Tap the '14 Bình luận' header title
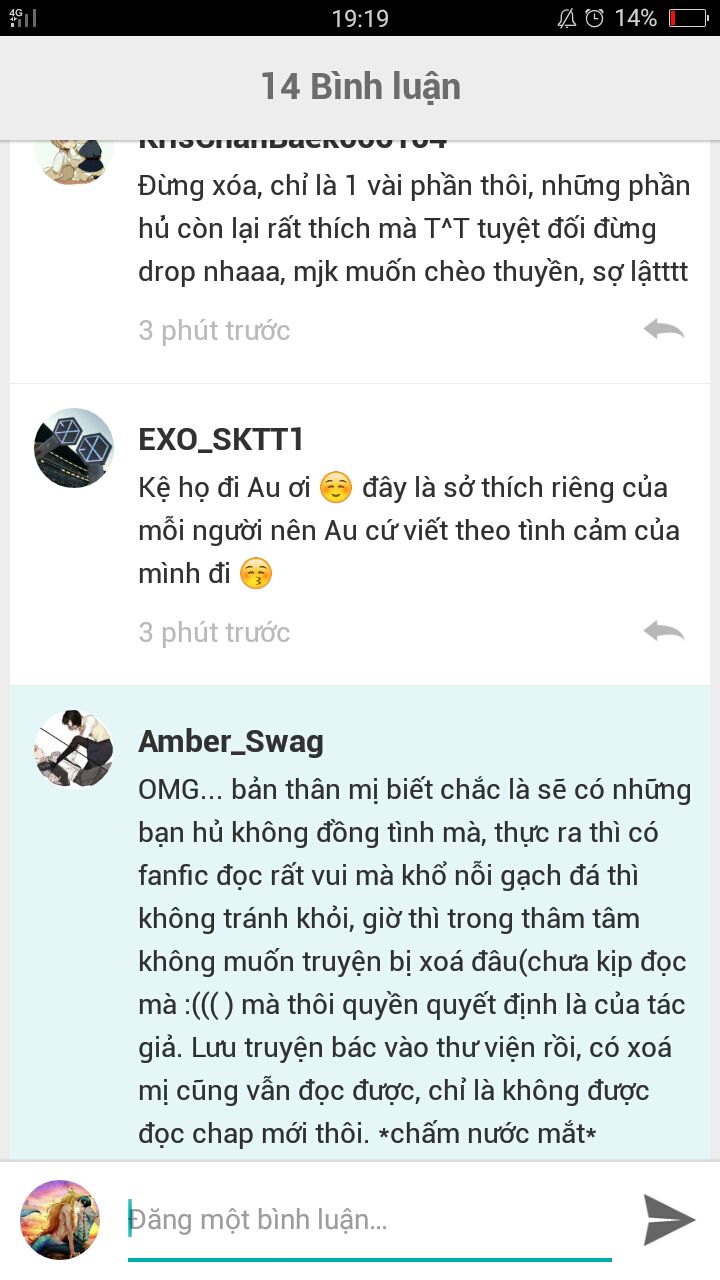The width and height of the screenshot is (720, 1280). click(x=360, y=86)
